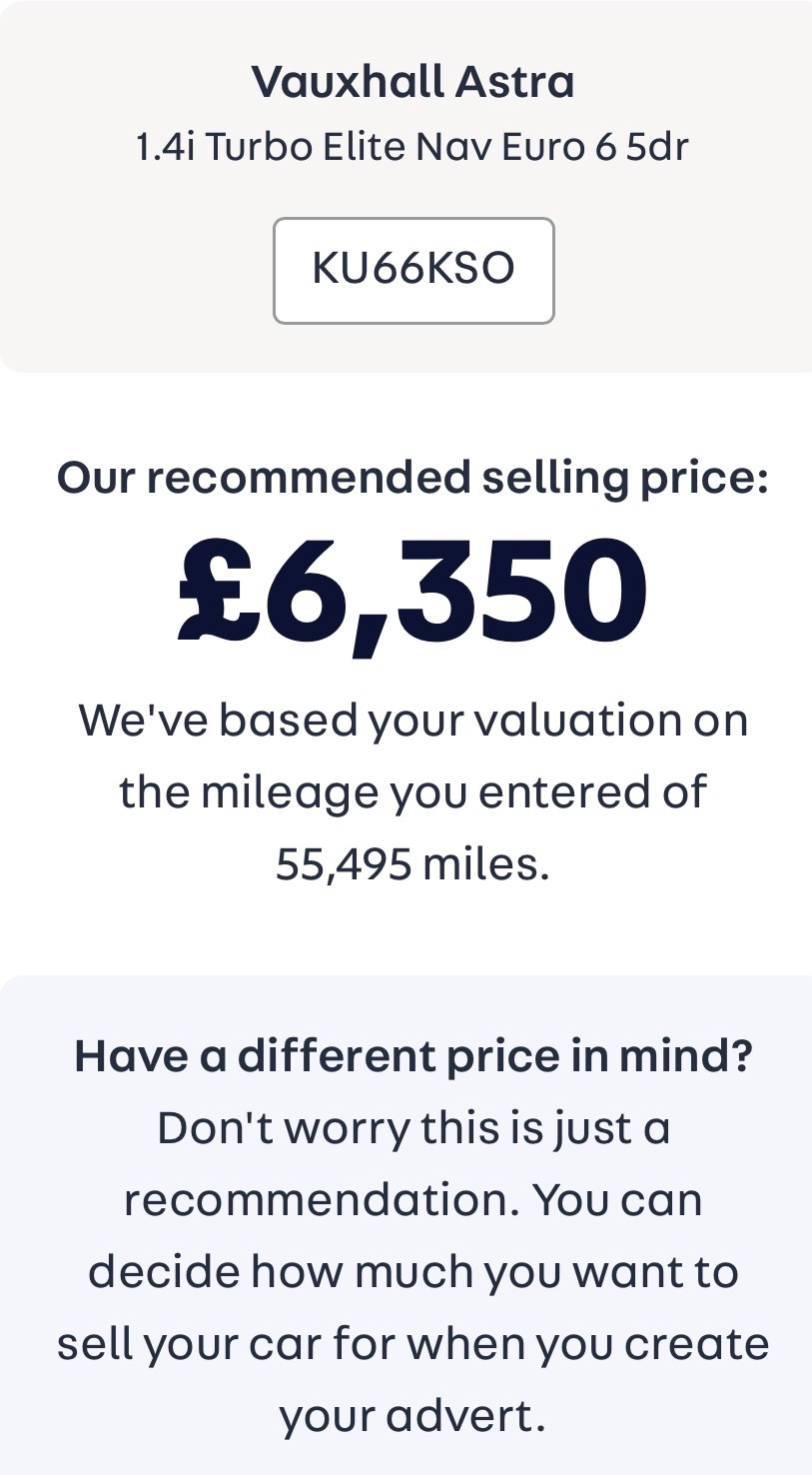812x1475 pixels.
Task: Select the KU66KSO registration plate box
Action: [x=413, y=270]
